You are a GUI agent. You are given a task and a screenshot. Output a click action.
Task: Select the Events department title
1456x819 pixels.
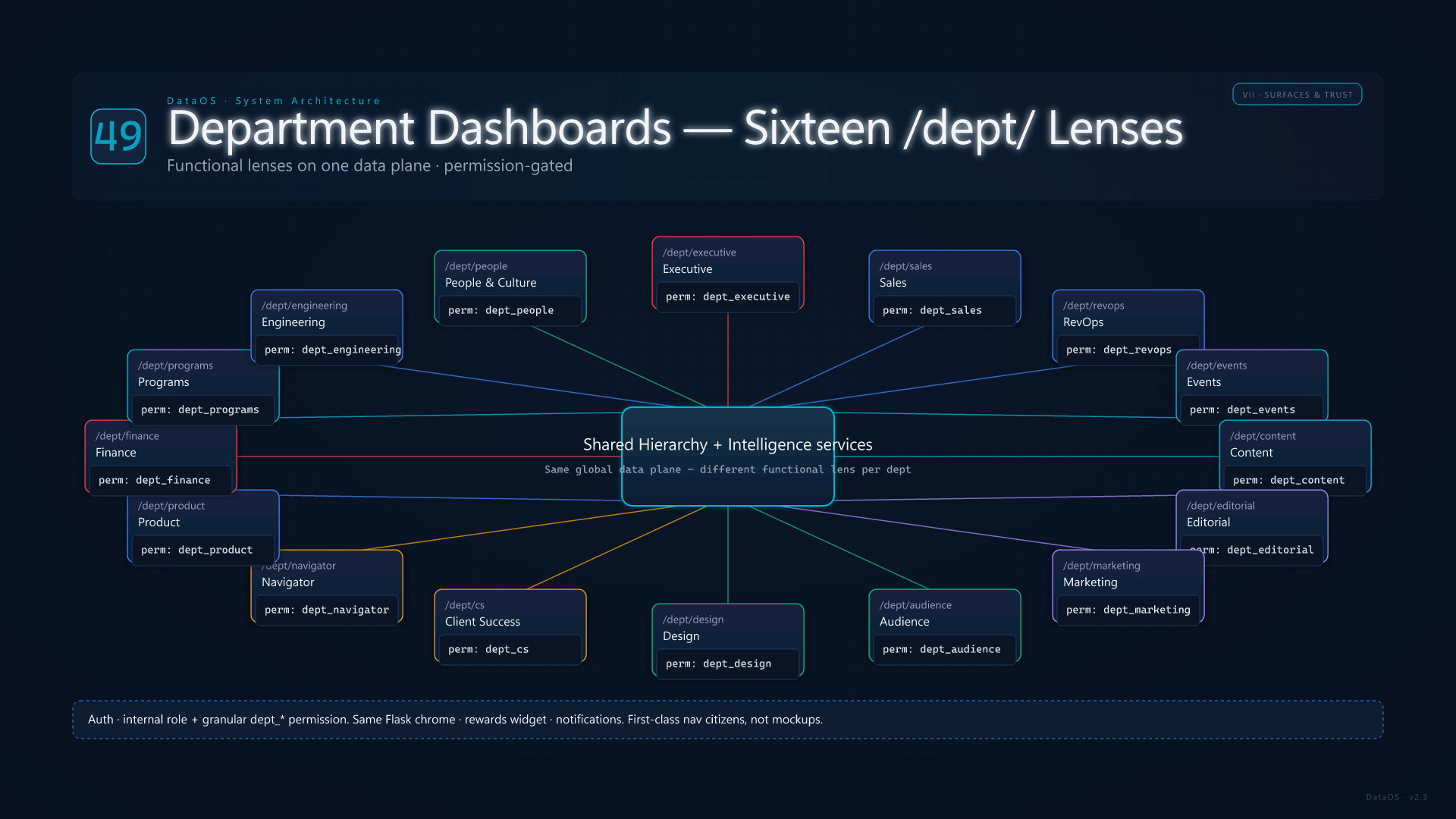pyautogui.click(x=1203, y=382)
